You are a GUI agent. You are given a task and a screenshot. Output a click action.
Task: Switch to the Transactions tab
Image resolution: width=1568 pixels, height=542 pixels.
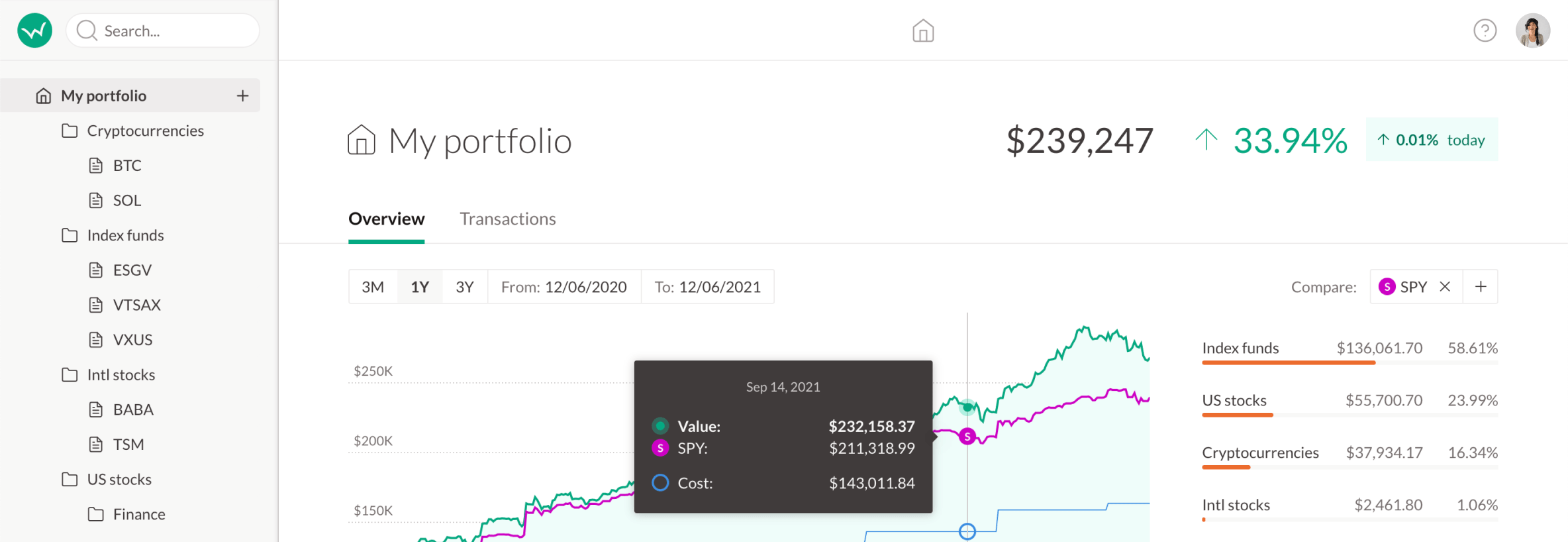(508, 219)
